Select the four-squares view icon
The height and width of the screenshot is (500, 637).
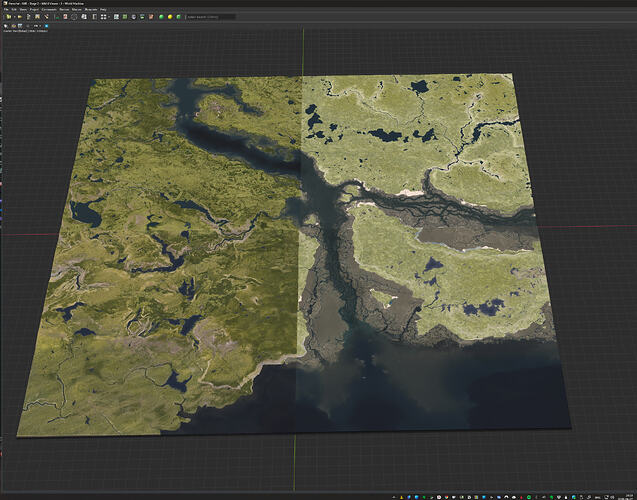click(x=103, y=17)
